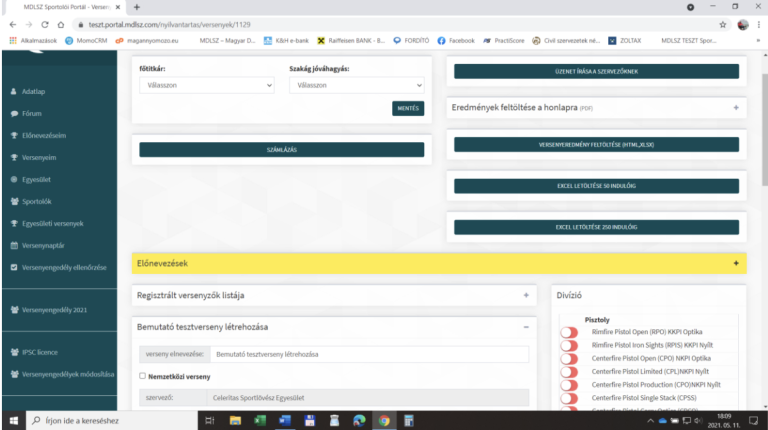The height and width of the screenshot is (430, 768).
Task: Click the Windows Start button
Action: point(13,421)
